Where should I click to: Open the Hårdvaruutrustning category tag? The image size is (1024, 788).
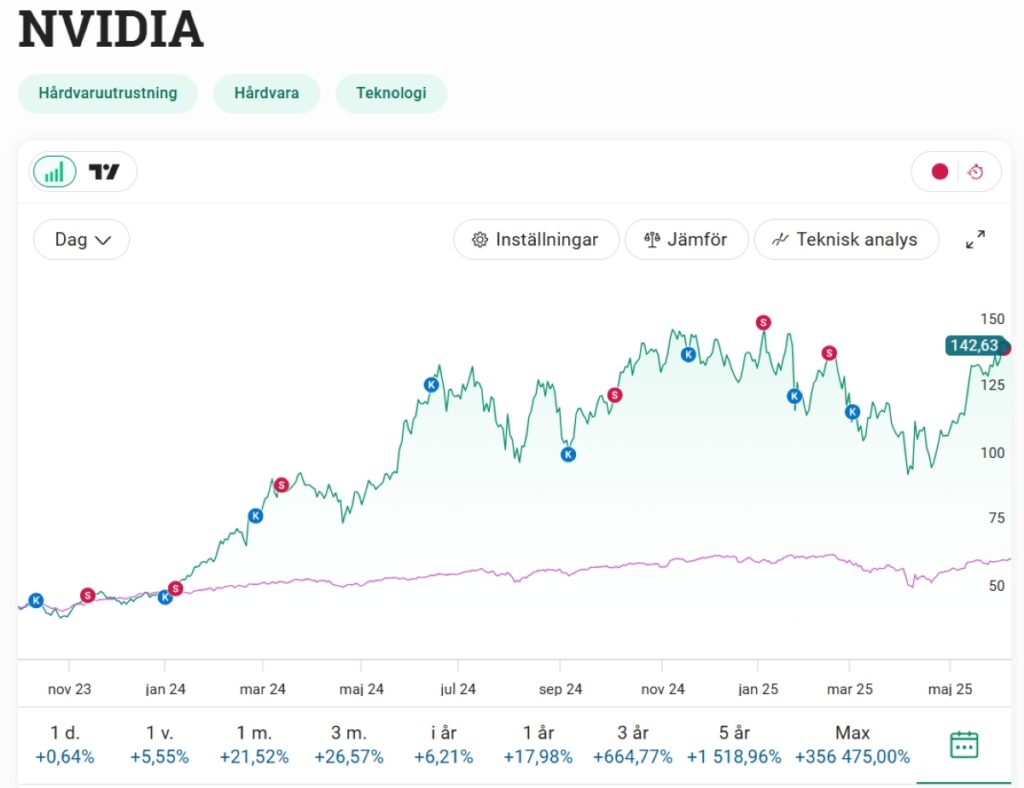108,93
